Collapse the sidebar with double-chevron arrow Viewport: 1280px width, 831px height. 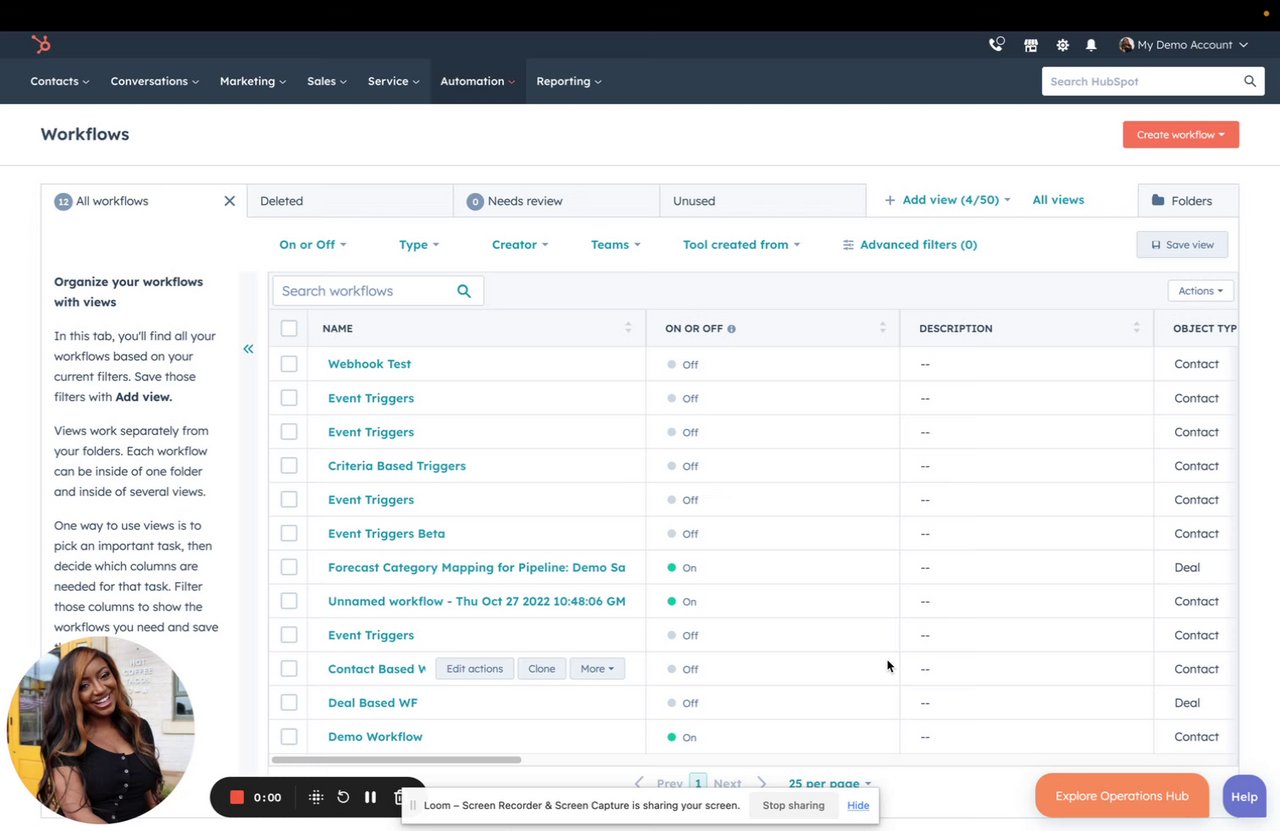pos(248,349)
